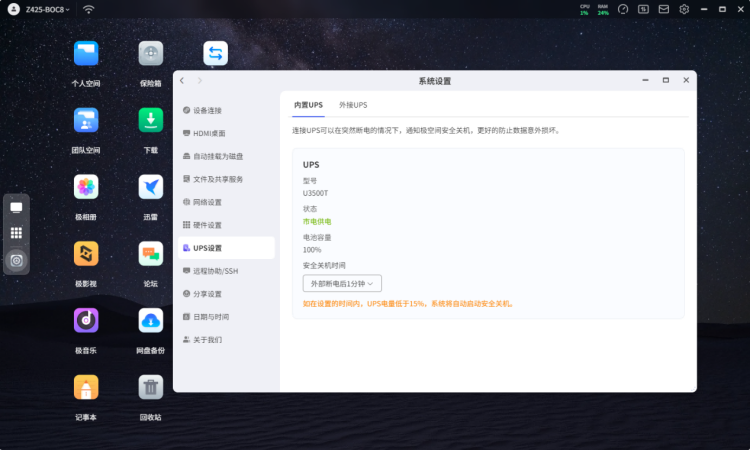Screen dimensions: 750x450
Task: Select the 内置UPS tab
Action: pos(308,105)
